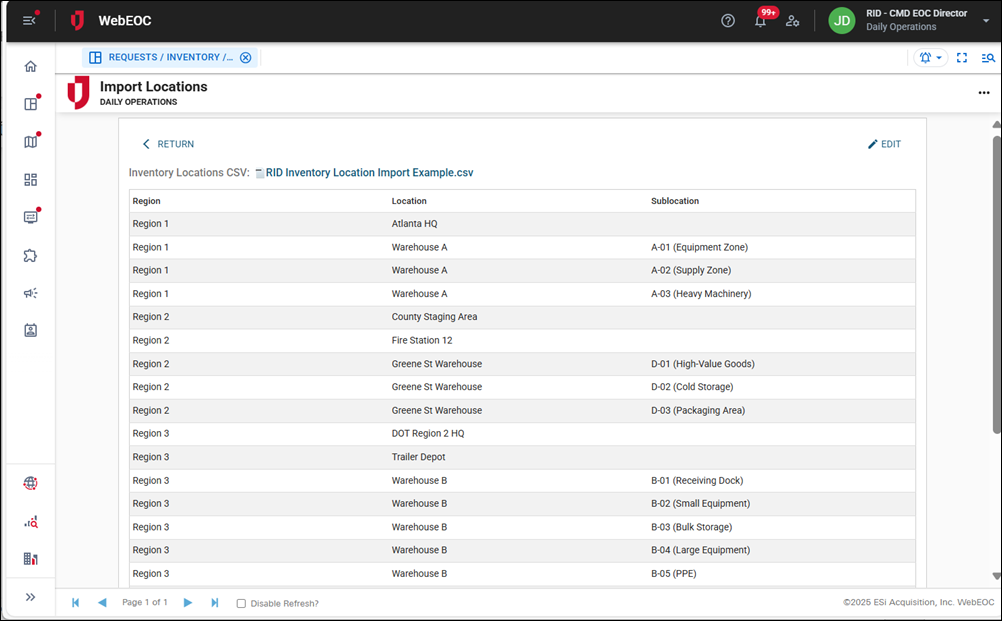
Task: Open the notification bell showing 99+
Action: click(x=761, y=20)
